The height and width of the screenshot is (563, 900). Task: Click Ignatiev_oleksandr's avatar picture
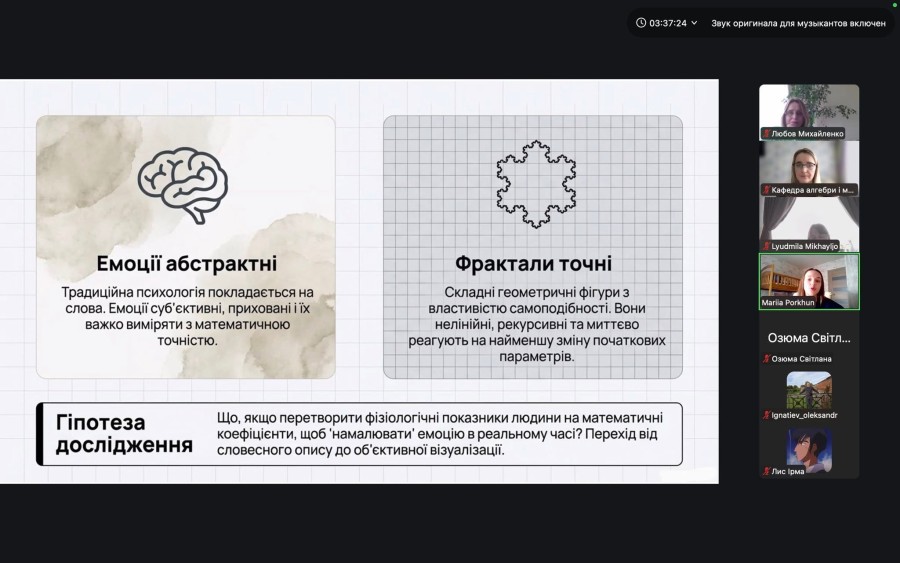(809, 390)
